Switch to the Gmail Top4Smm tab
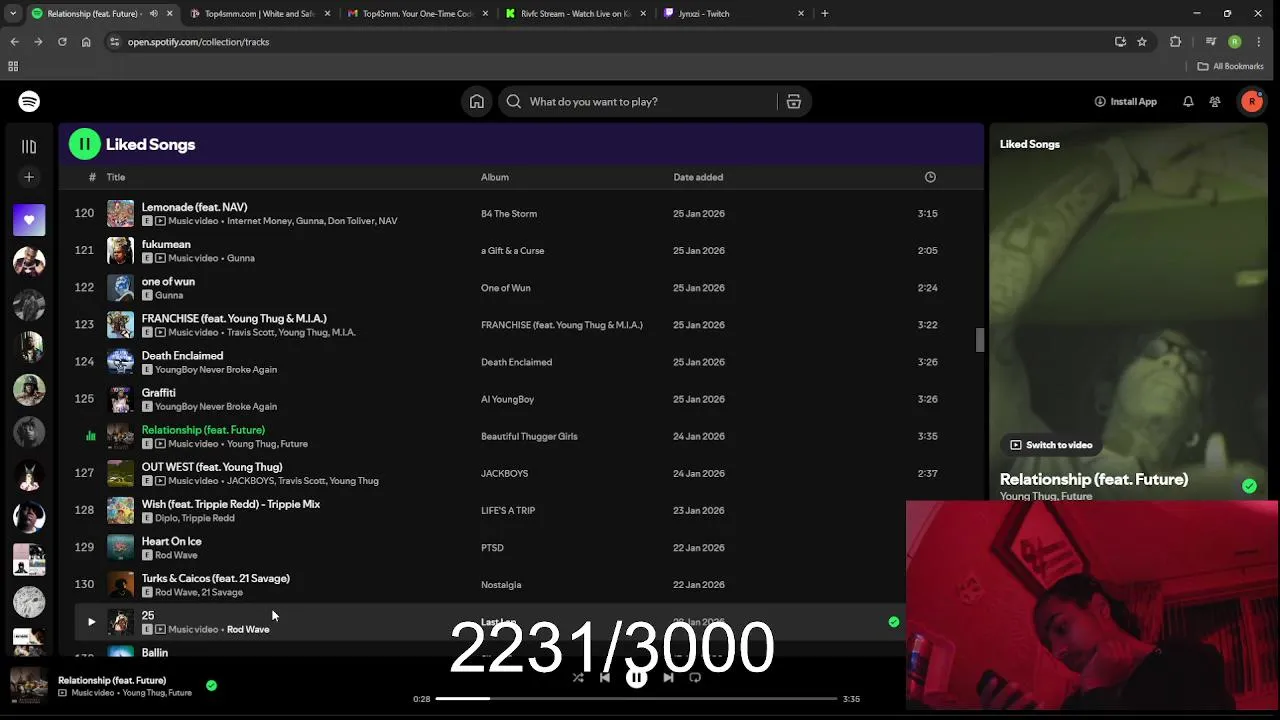 pyautogui.click(x=417, y=14)
